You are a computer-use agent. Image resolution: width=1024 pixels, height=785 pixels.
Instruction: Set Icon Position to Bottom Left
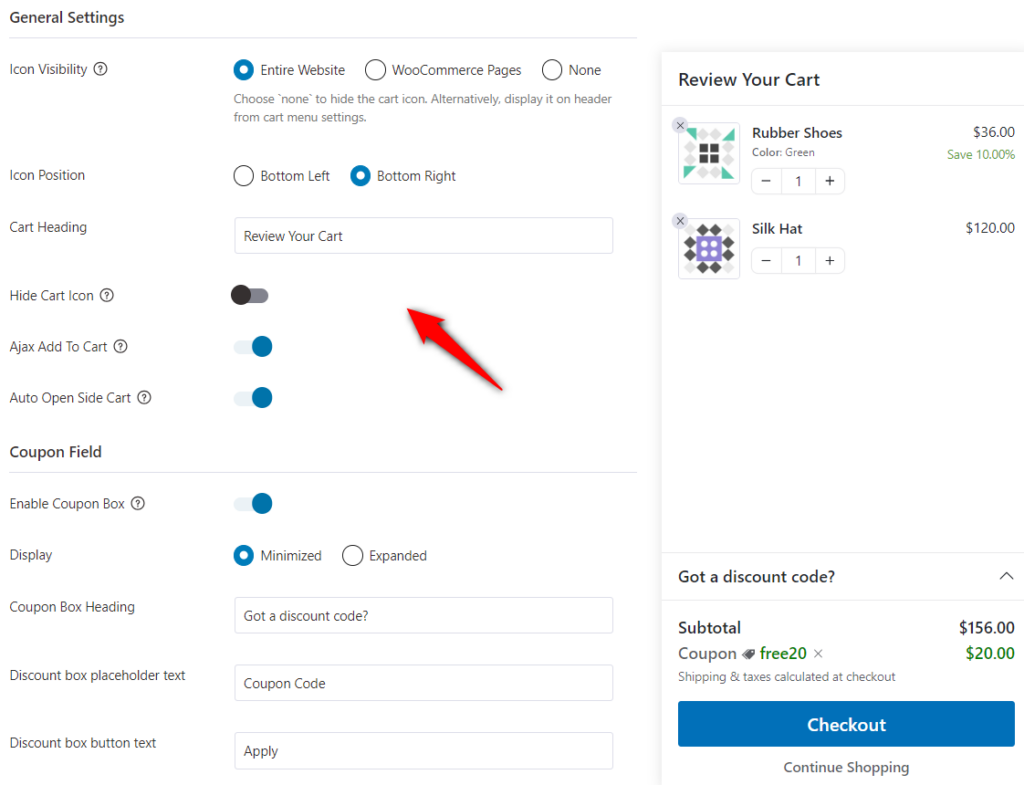click(x=243, y=175)
